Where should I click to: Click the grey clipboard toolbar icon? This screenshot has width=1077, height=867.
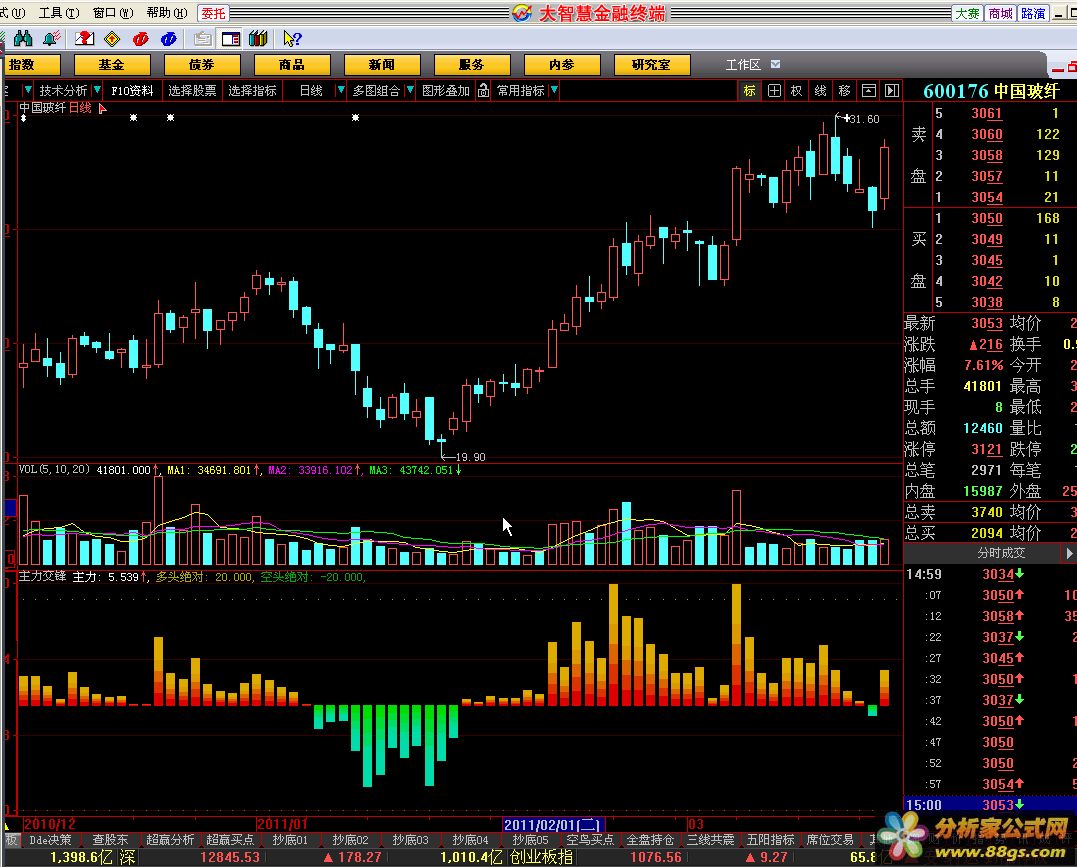(202, 38)
